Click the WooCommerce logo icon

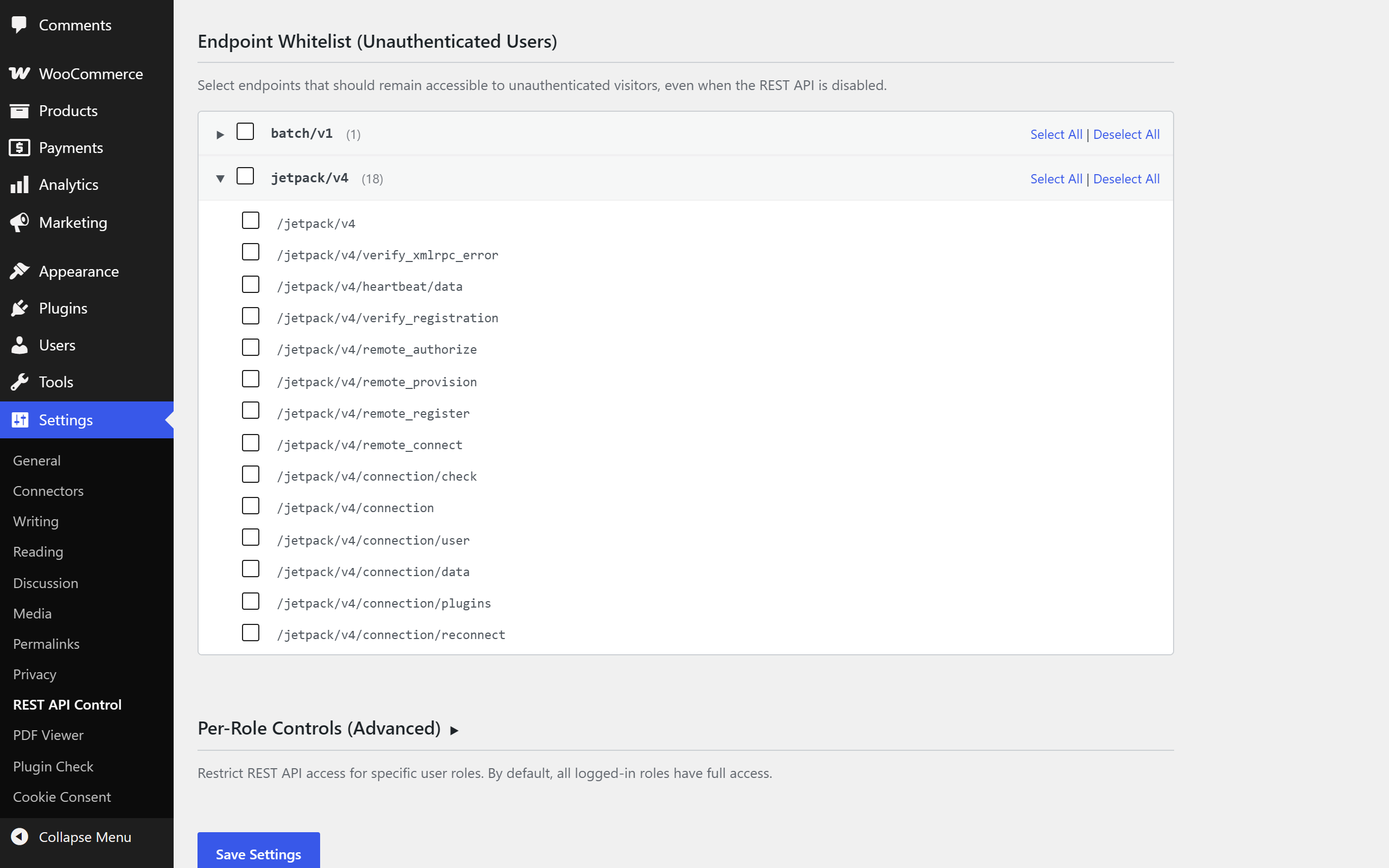[20, 73]
